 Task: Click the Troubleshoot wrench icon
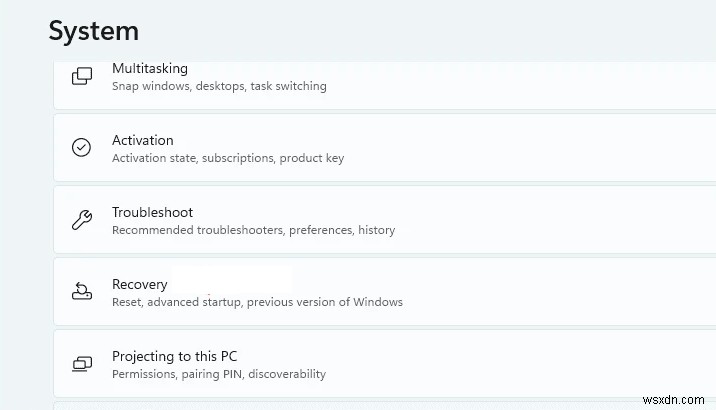coord(82,220)
